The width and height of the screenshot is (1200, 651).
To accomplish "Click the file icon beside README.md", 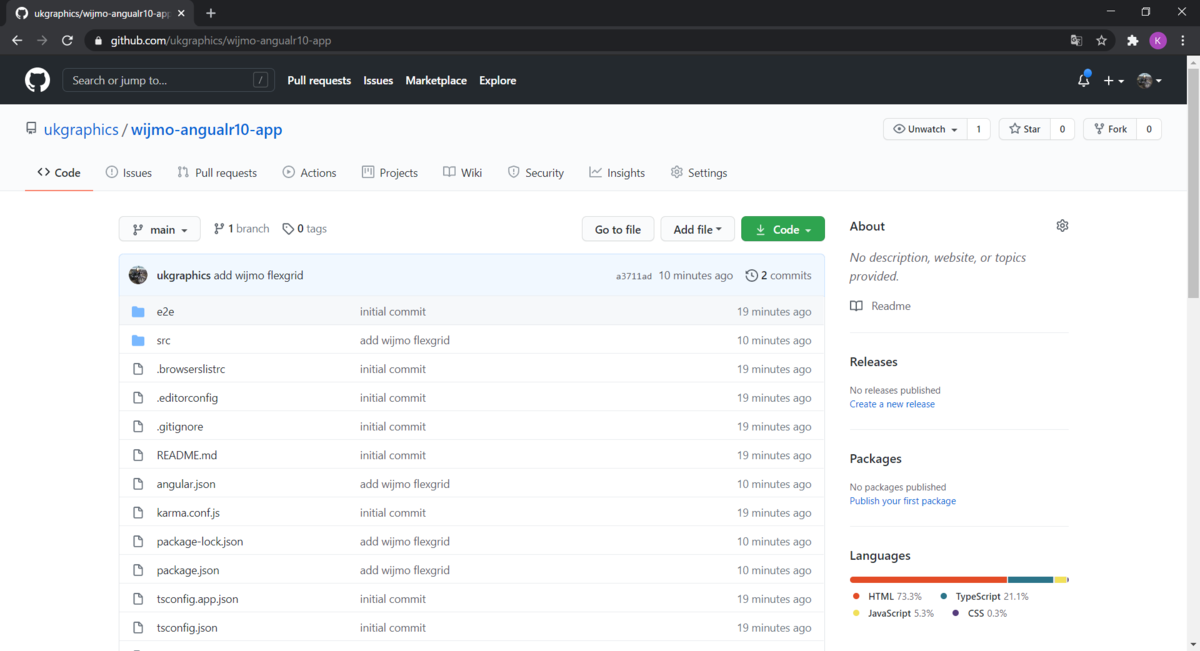I will 138,455.
